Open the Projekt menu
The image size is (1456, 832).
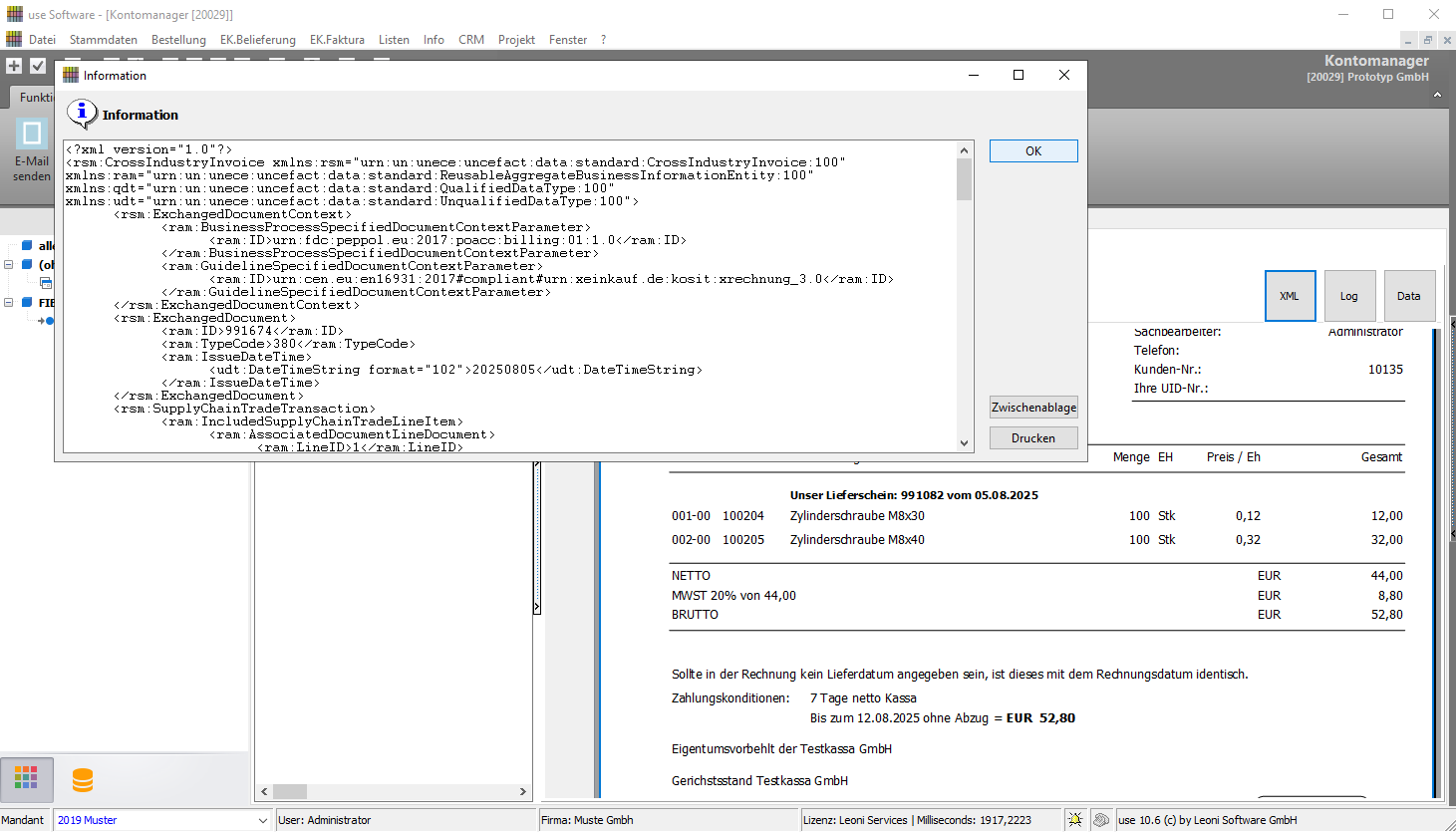516,40
